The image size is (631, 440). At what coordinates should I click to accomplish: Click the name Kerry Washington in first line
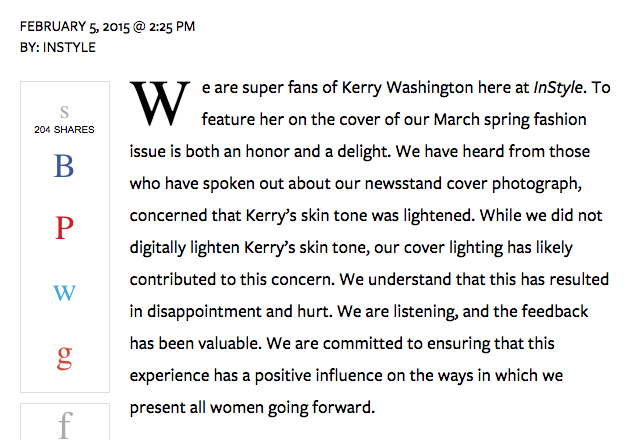[407, 88]
